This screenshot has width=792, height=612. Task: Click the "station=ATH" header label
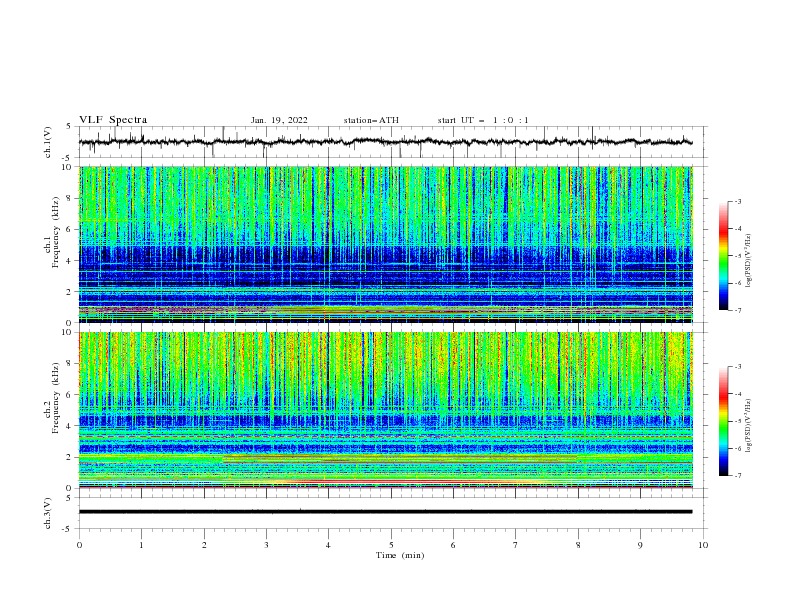tap(371, 120)
